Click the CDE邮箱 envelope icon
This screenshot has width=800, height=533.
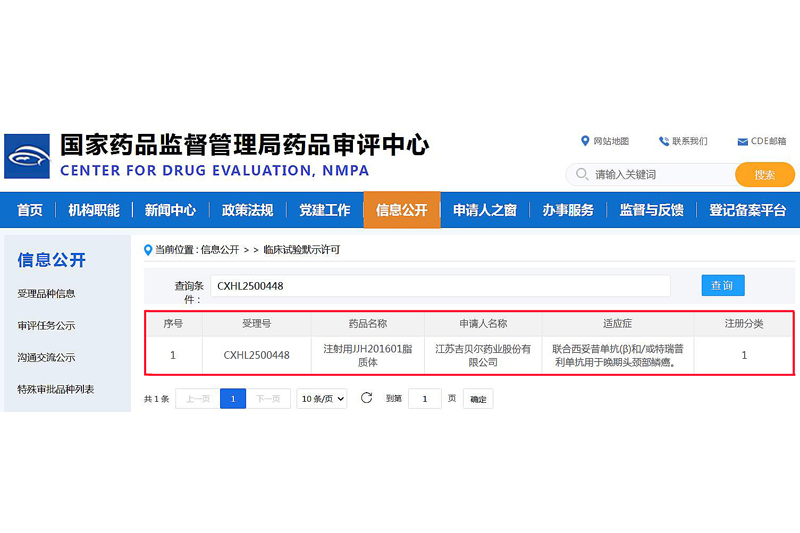click(x=743, y=141)
